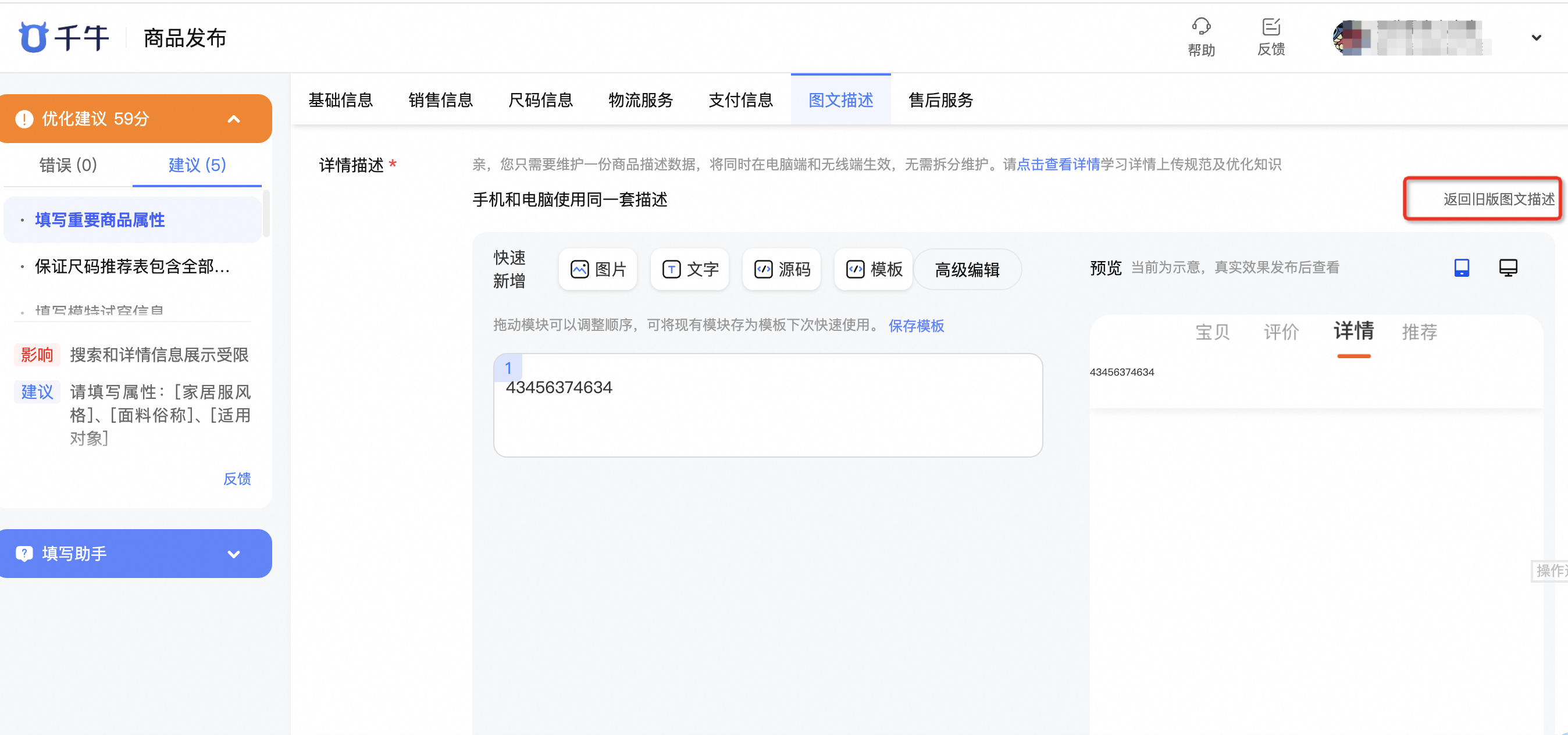
Task: Click the user avatar image
Action: [x=1349, y=38]
